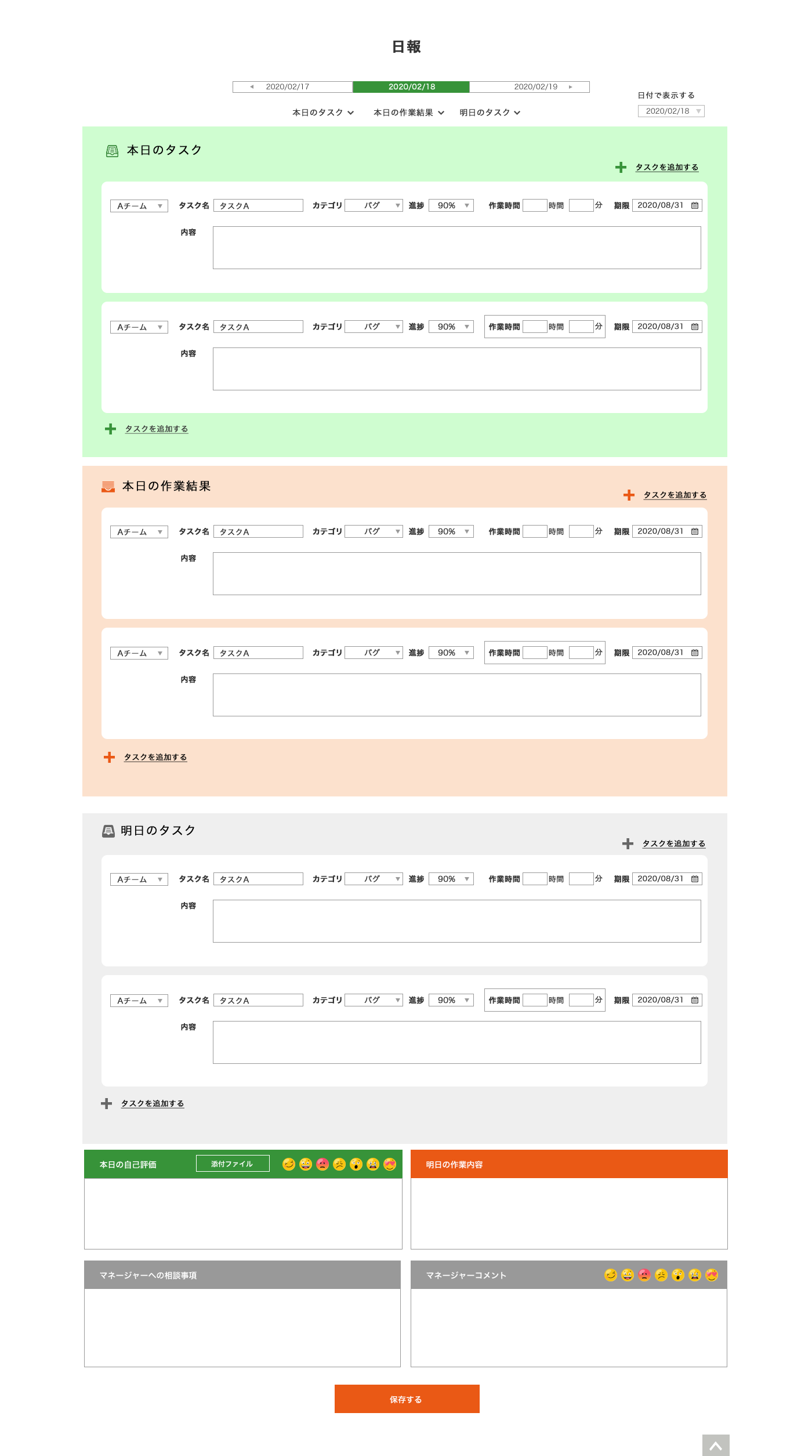Open calendar icon of first 本日の作業結果 task's 期限
The image size is (812, 1456).
(695, 531)
